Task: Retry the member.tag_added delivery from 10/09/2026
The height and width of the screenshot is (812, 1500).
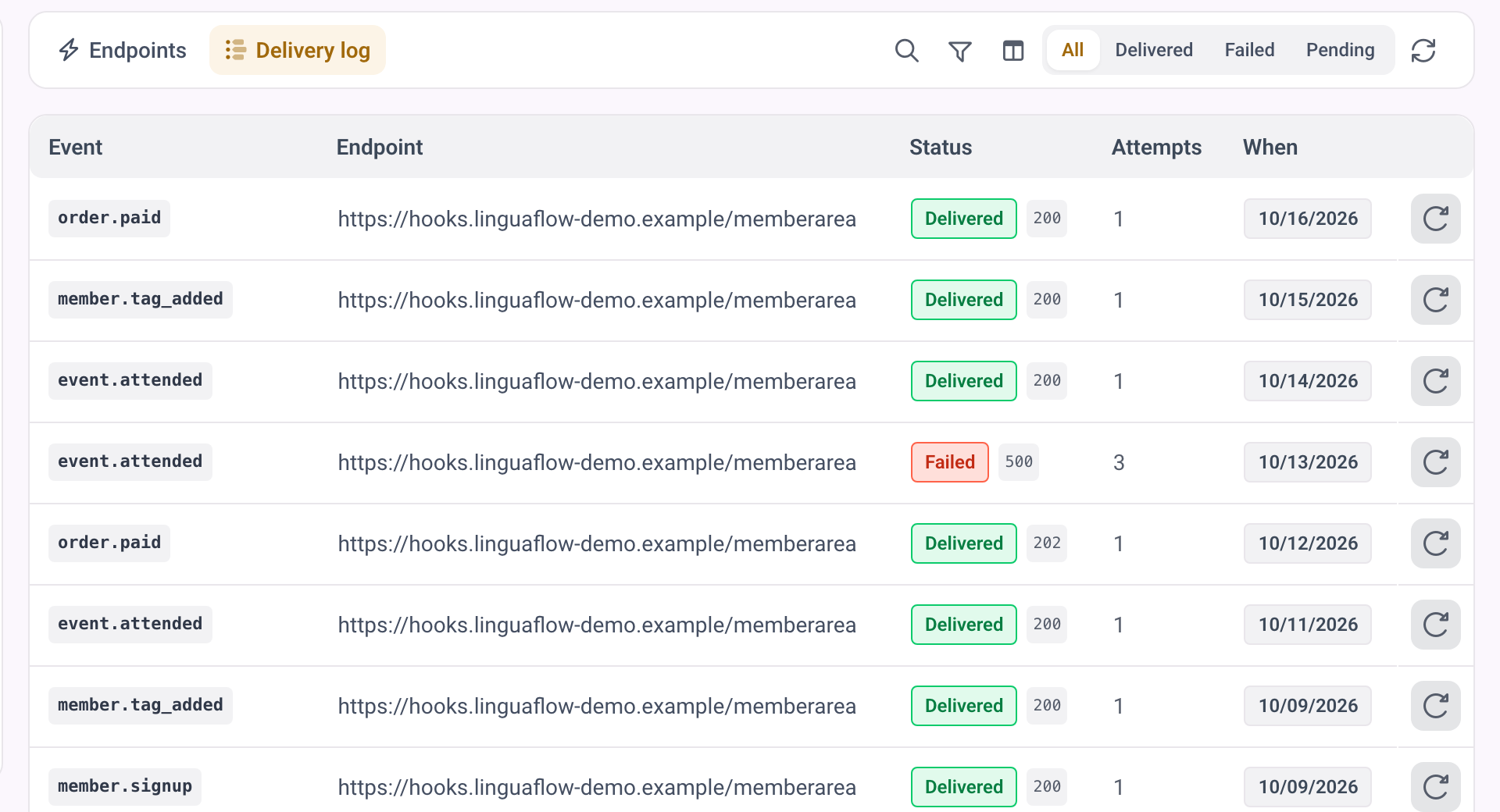Action: [1436, 706]
